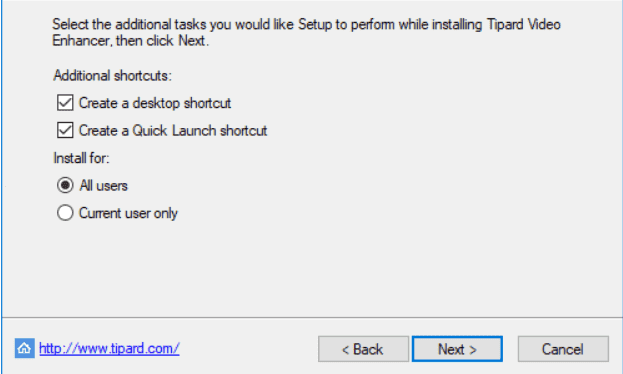Screen dimensions: 623x374
Task: Uncheck the desktop shortcut checkbox
Action: point(65,103)
